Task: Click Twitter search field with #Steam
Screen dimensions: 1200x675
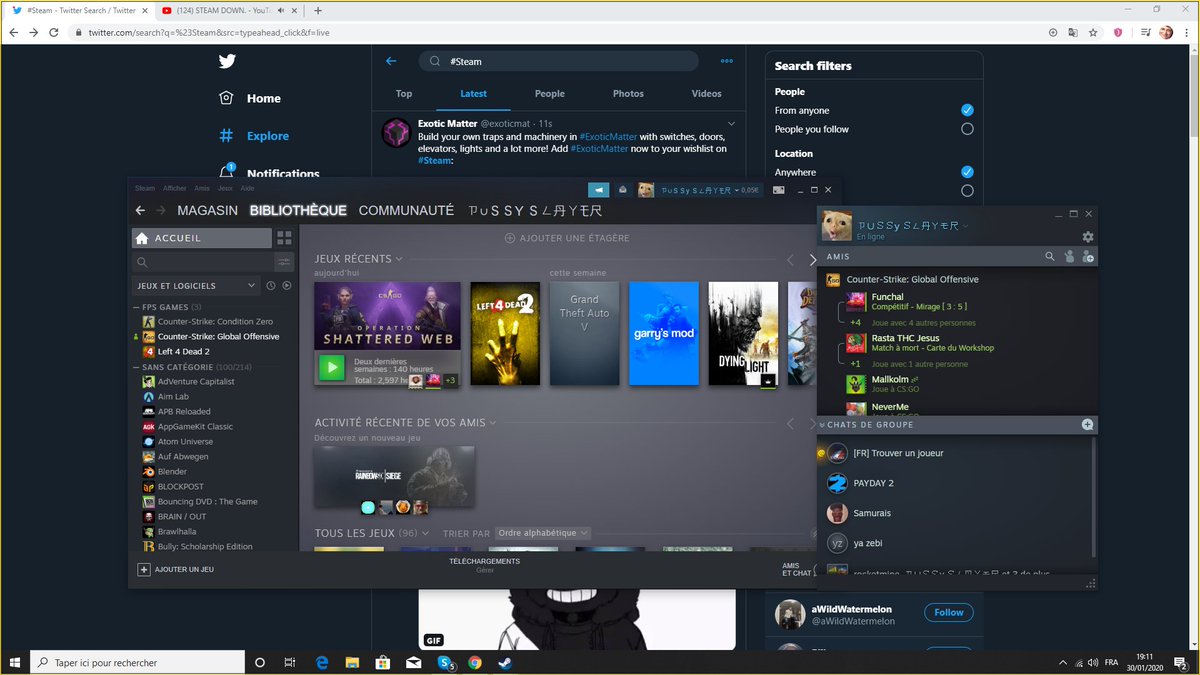Action: click(558, 61)
